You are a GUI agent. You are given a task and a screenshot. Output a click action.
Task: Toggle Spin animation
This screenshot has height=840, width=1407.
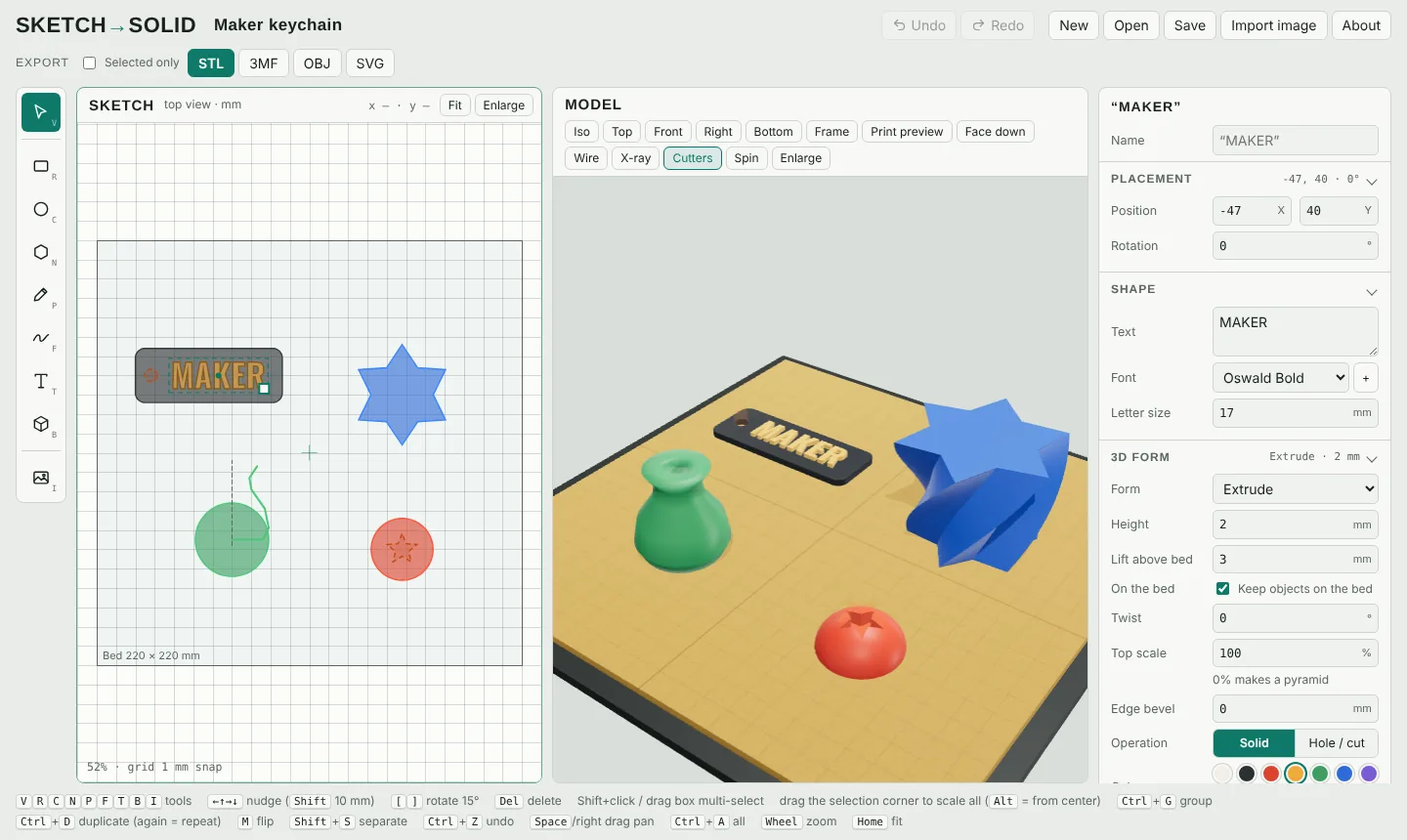pos(746,158)
